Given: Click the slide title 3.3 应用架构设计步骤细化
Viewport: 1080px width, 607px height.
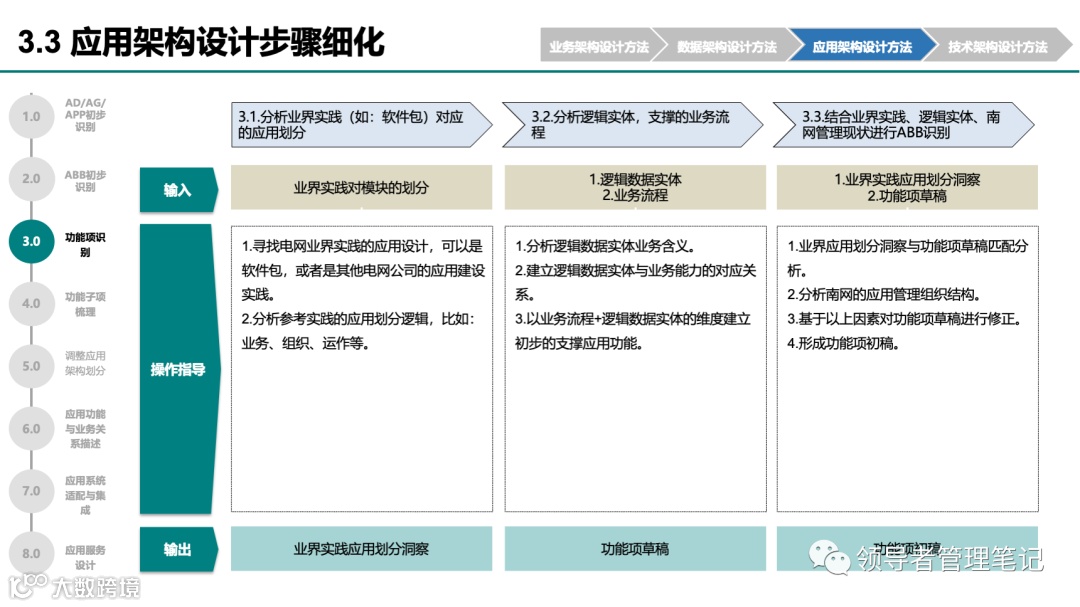Looking at the screenshot, I should tap(201, 42).
